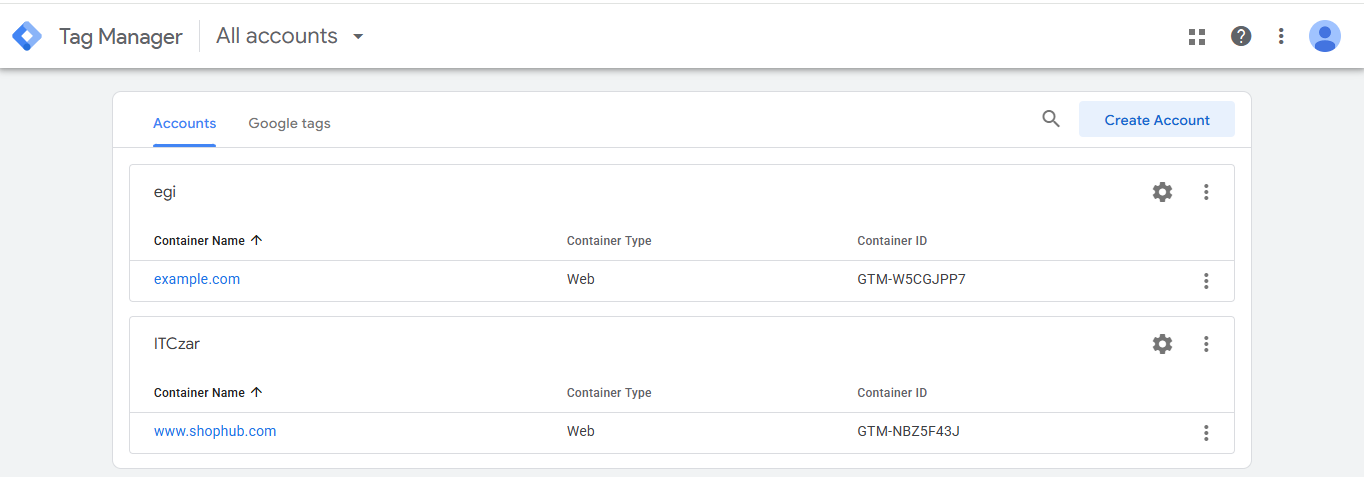Click Container Type header in egi table

(x=609, y=241)
